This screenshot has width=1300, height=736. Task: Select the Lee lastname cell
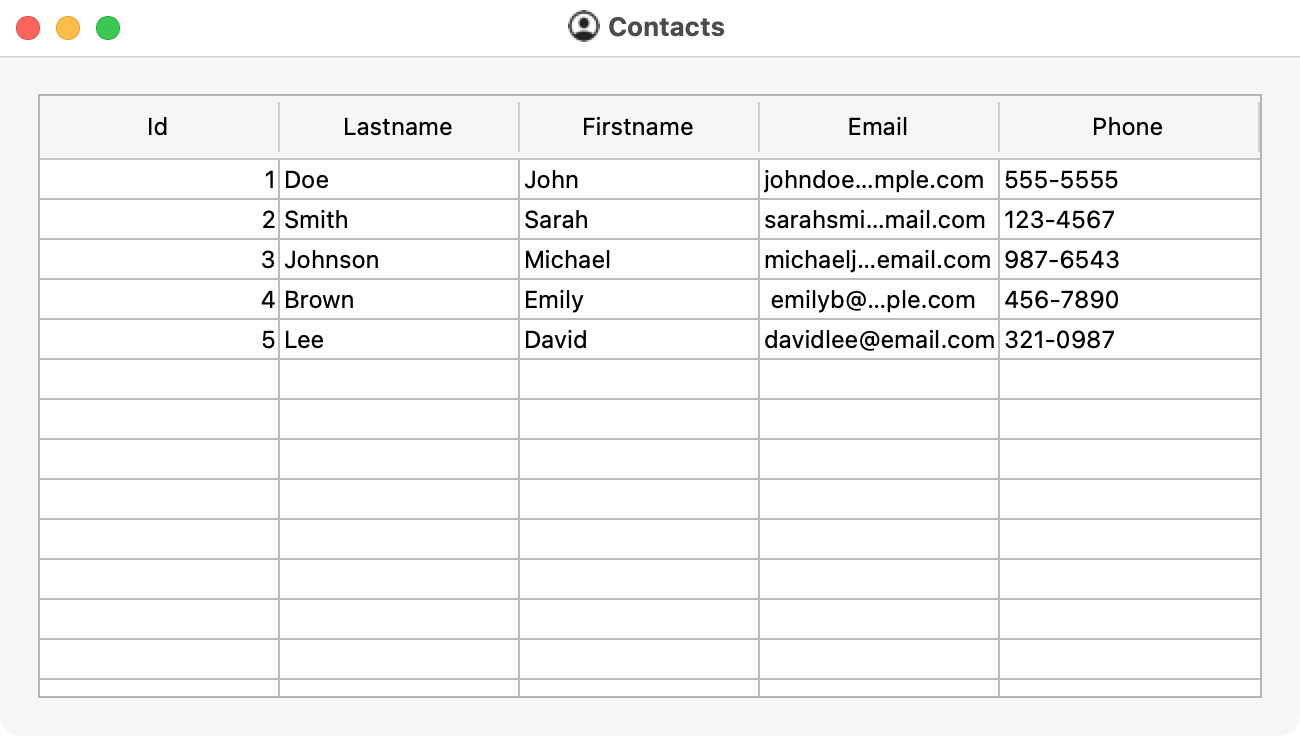click(x=398, y=340)
